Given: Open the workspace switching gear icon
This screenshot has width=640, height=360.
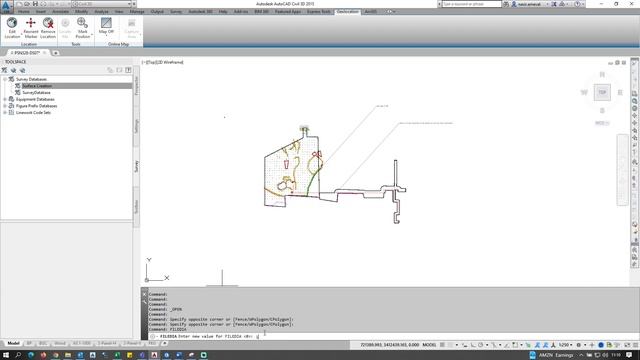Looking at the screenshot, I should [x=579, y=345].
